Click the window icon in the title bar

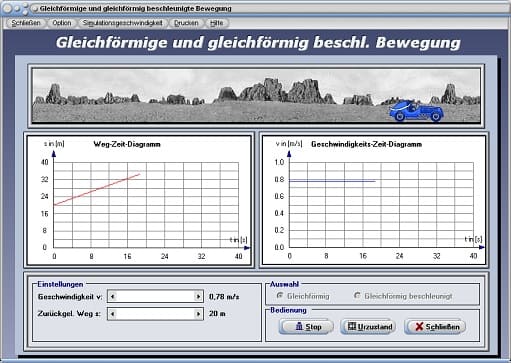[x=35, y=9]
